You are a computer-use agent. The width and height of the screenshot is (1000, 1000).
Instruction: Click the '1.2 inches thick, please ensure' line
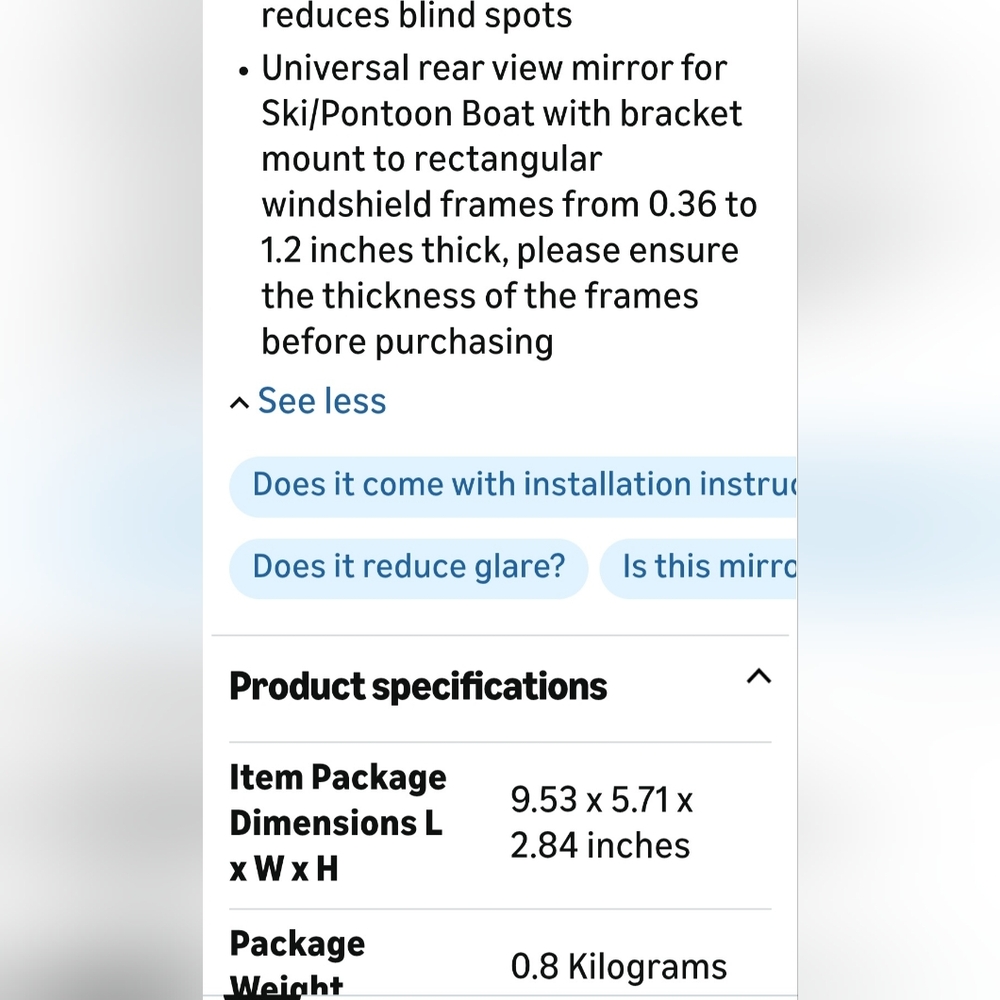pos(500,251)
